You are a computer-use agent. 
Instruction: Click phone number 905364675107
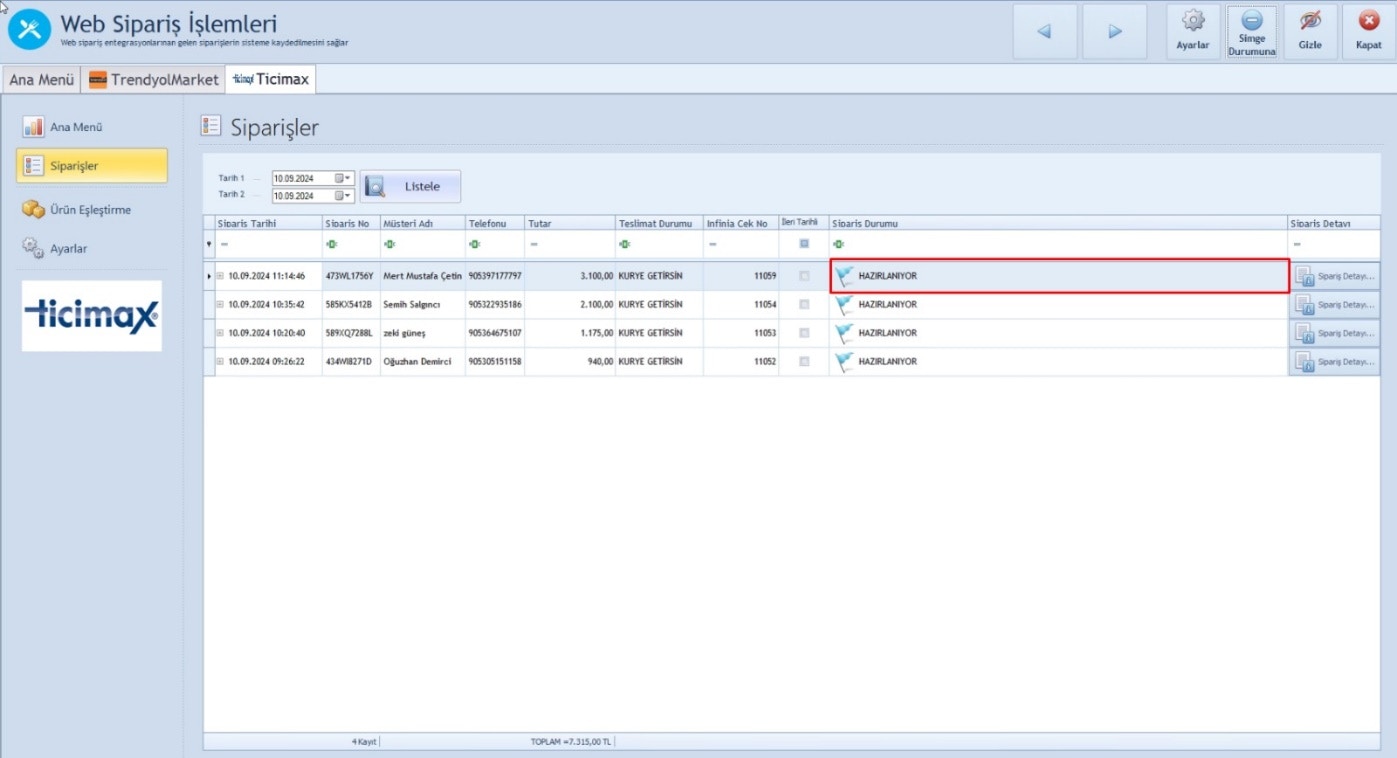pos(495,333)
